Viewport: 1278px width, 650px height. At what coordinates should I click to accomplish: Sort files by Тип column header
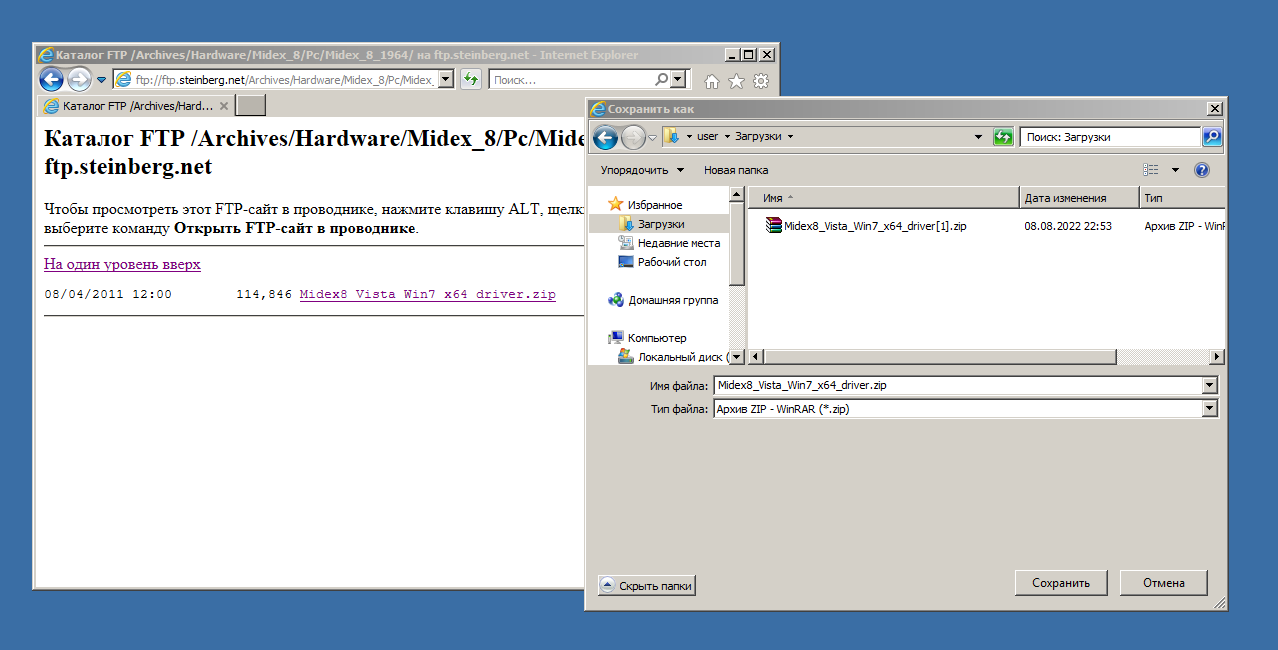pos(1182,198)
